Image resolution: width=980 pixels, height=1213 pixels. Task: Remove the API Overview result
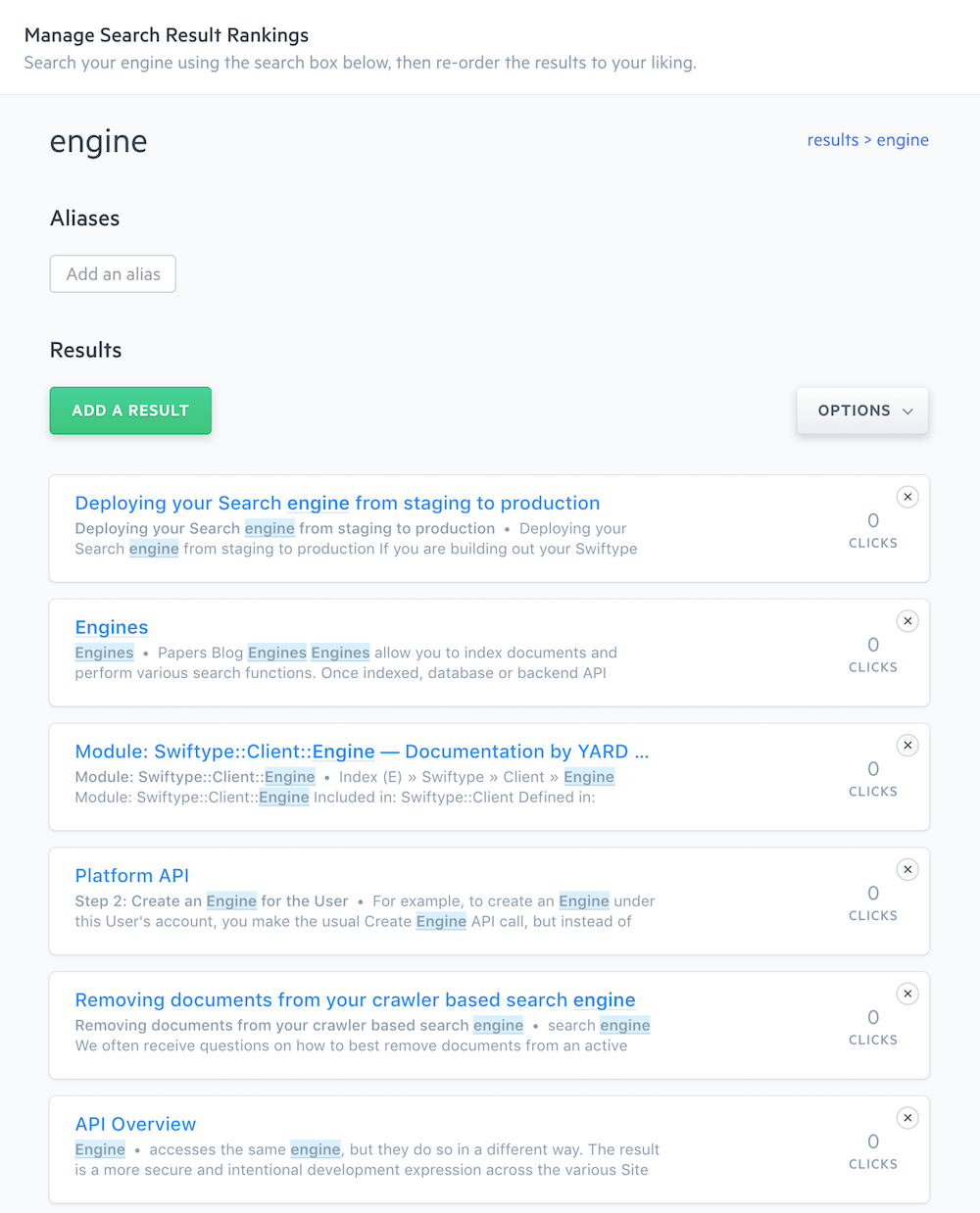[908, 1118]
